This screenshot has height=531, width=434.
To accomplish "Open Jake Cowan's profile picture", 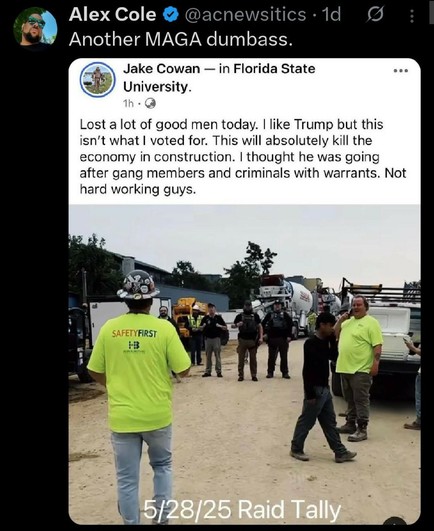I will (x=97, y=80).
